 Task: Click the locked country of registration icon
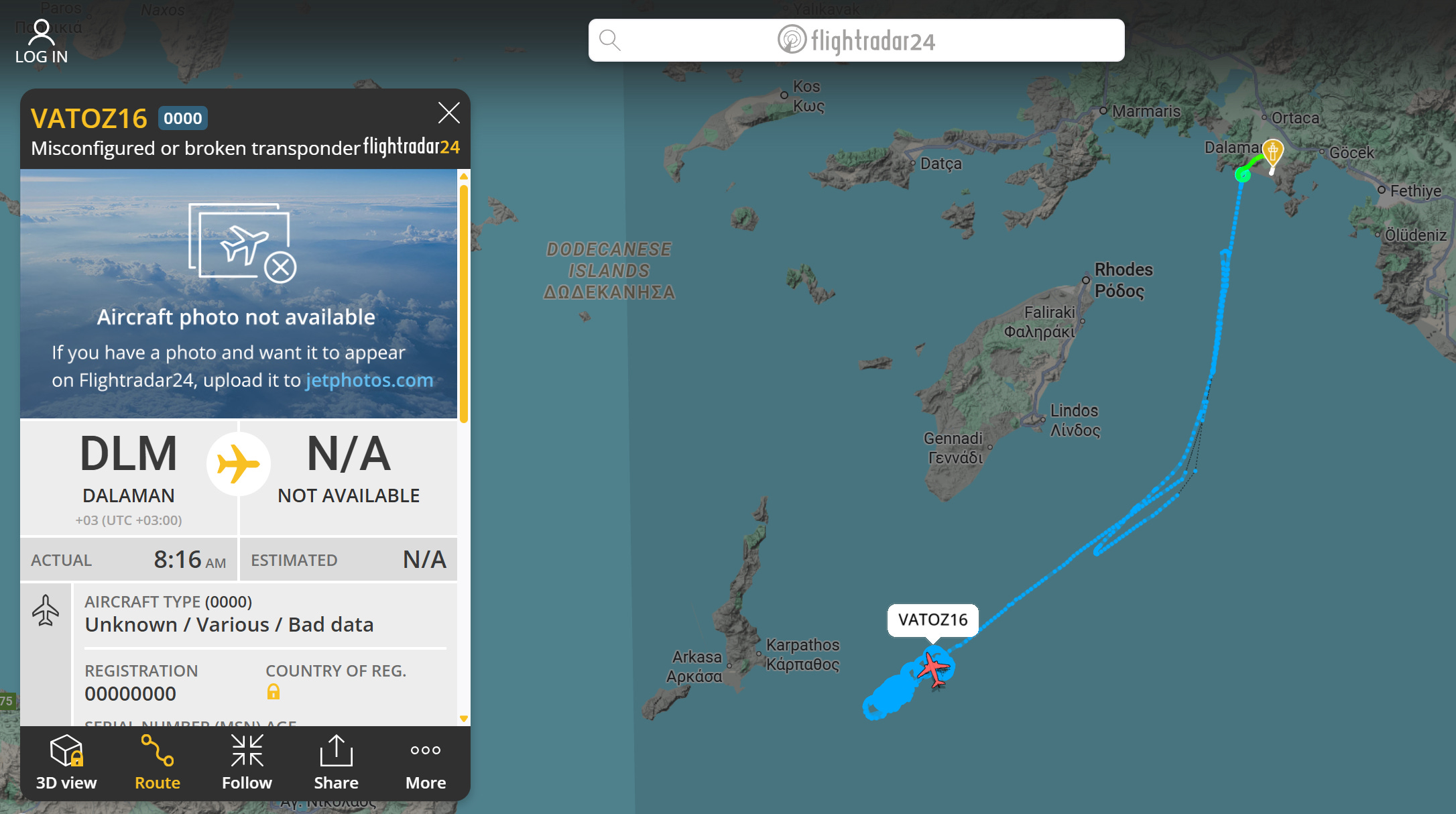tap(273, 691)
